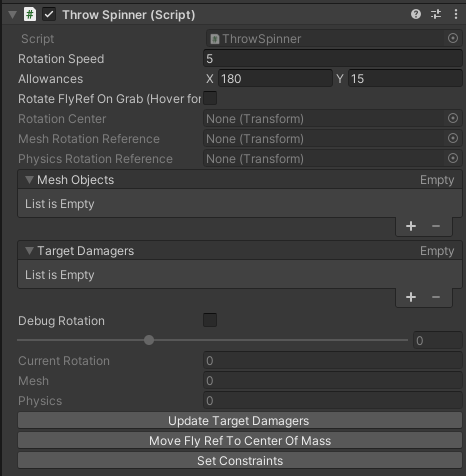
Task: Click the debug rotation slider handle
Action: click(x=149, y=340)
